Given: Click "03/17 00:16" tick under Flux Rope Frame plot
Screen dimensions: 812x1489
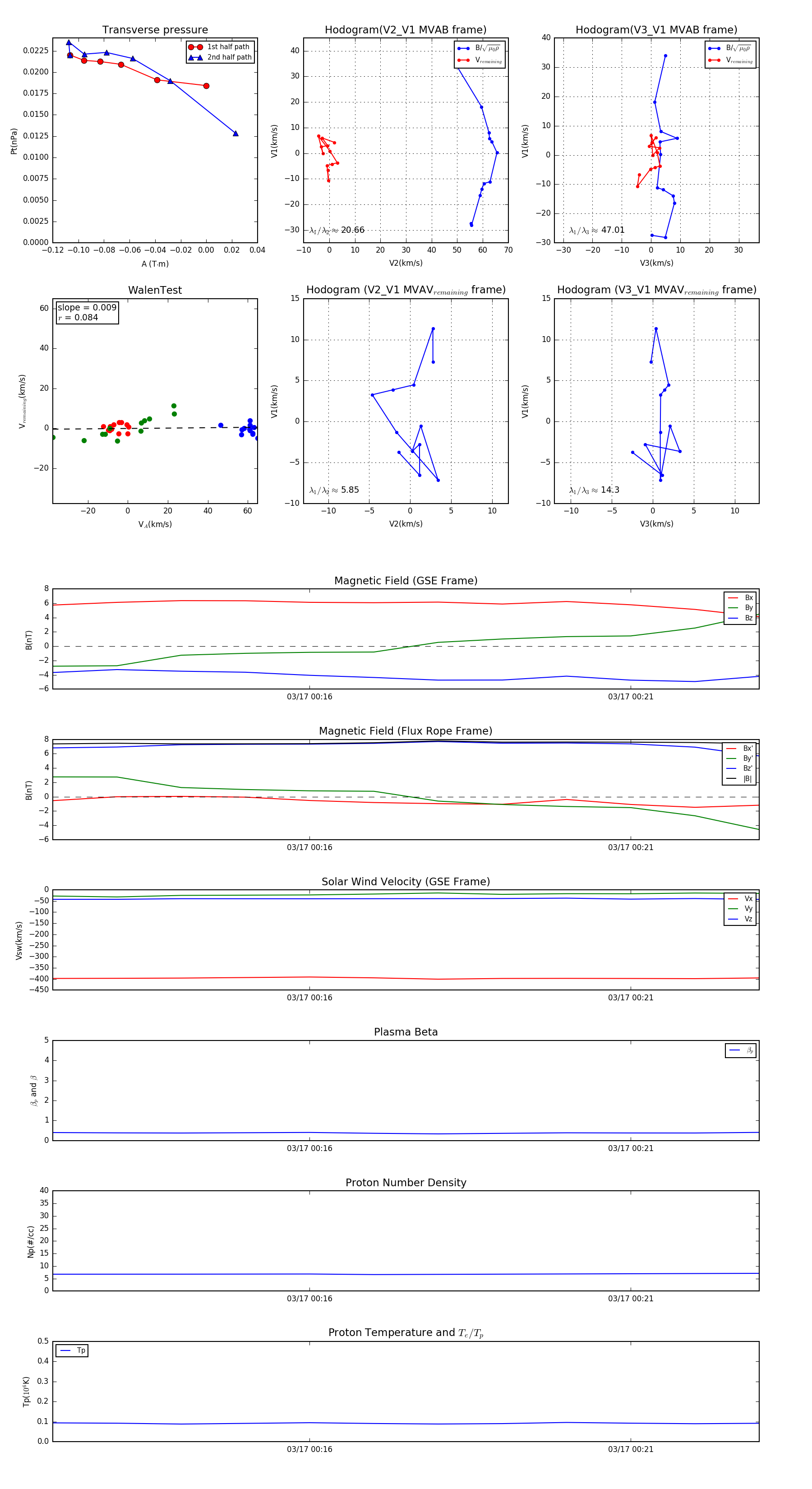Looking at the screenshot, I should tap(310, 847).
